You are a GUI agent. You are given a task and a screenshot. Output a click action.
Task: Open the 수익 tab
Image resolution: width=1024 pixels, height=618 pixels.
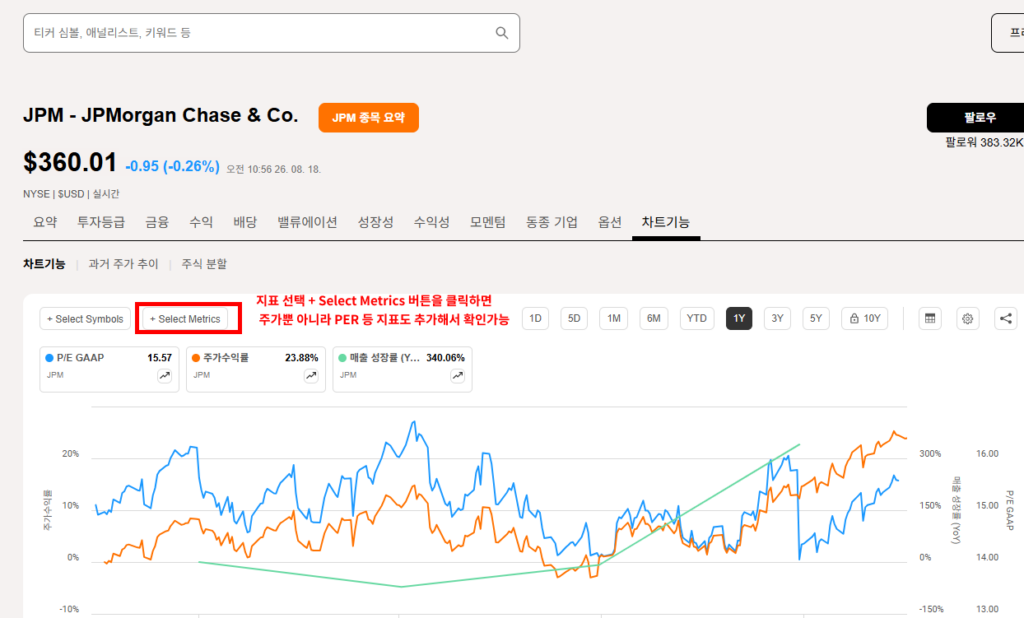coord(201,222)
